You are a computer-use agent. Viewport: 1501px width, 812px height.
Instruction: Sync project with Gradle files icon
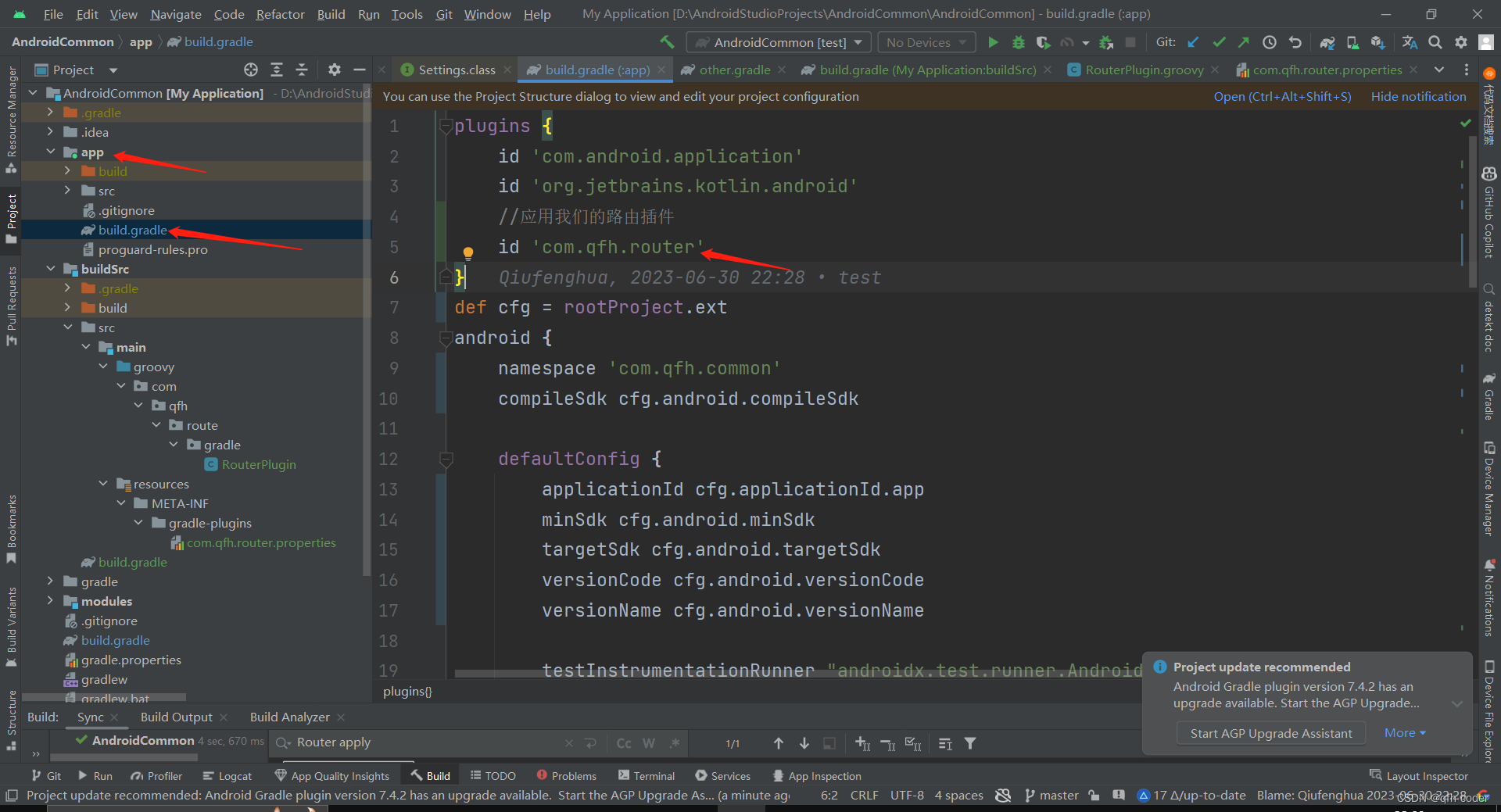1327,42
